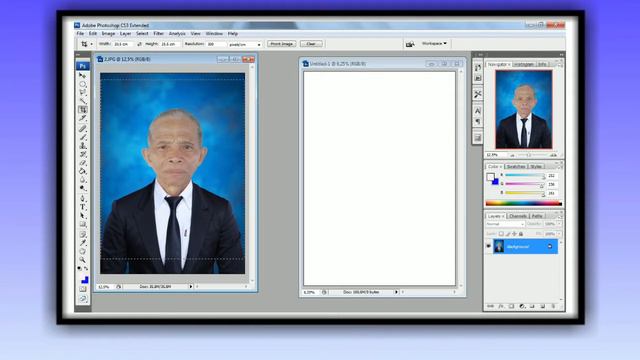Switch to the Channels tab
This screenshot has height=360, width=640.
coord(518,216)
